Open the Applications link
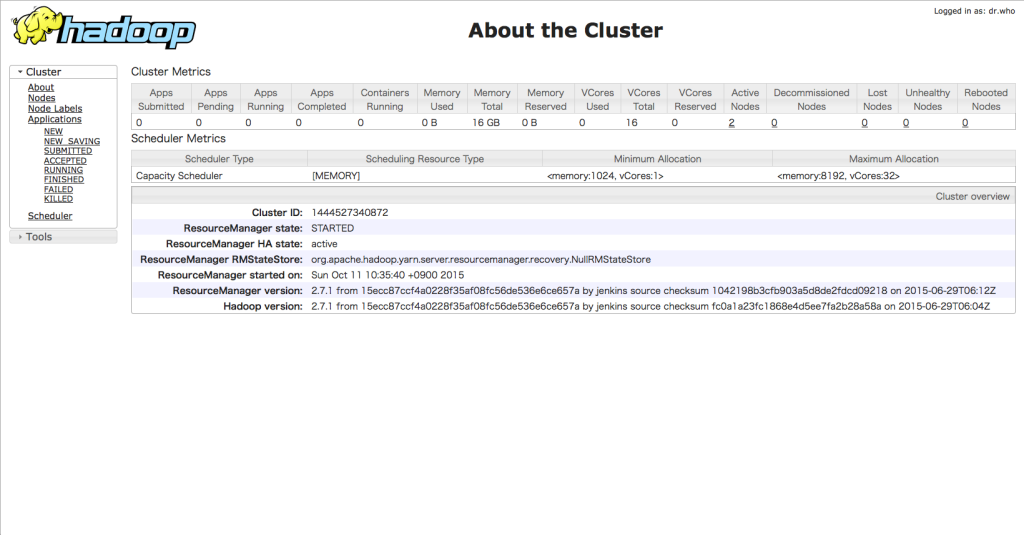 (55, 120)
